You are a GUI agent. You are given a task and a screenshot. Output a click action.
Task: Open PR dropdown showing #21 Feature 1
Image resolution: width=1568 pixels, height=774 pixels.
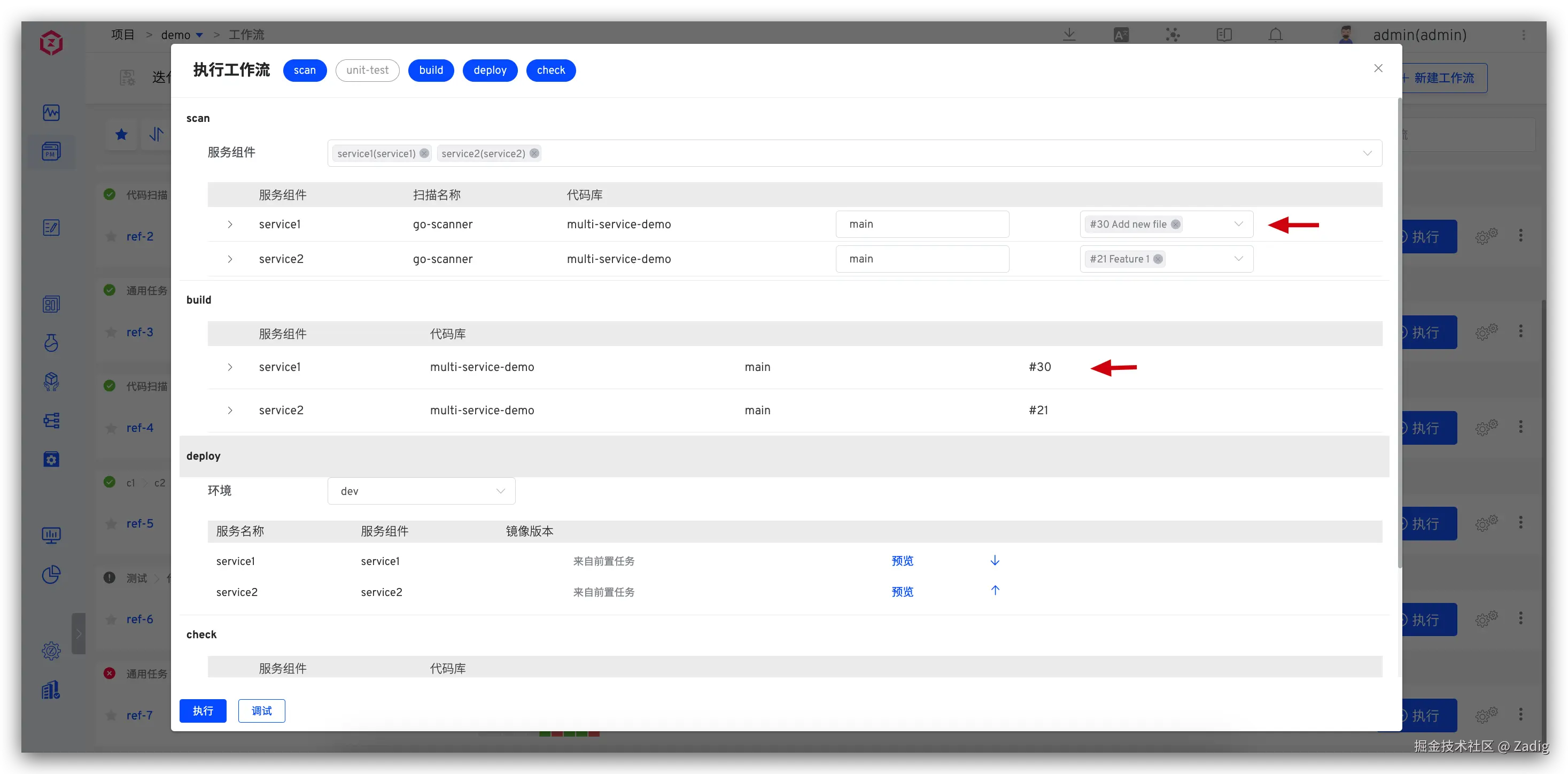[1166, 259]
